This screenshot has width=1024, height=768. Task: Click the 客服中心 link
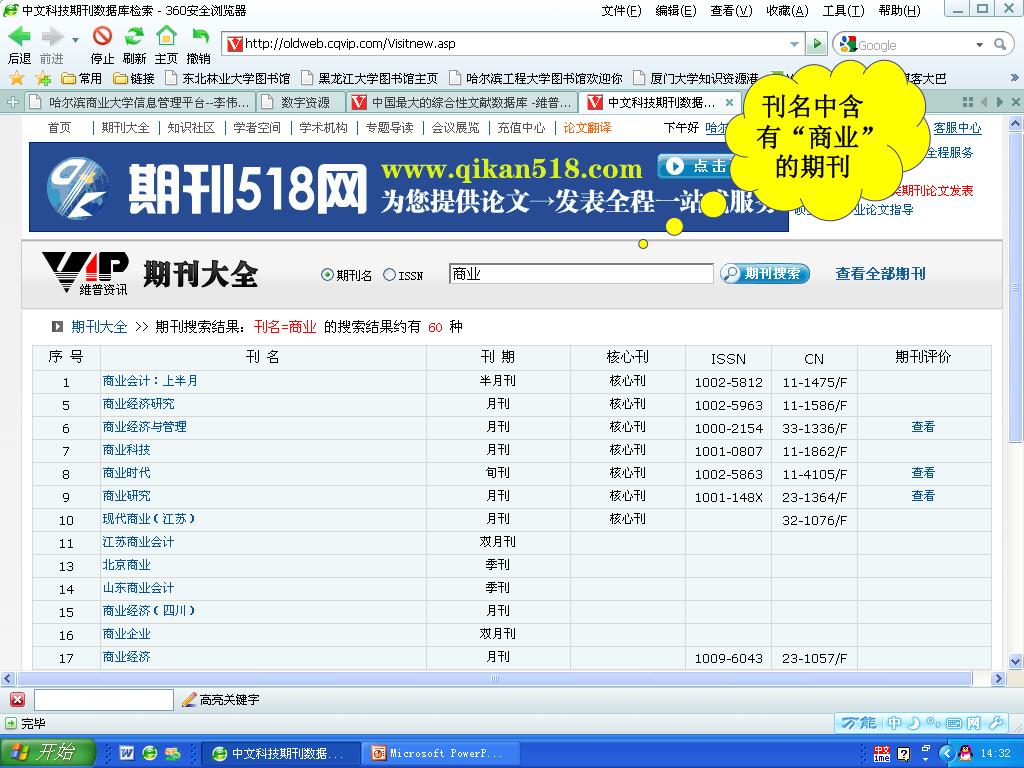957,127
